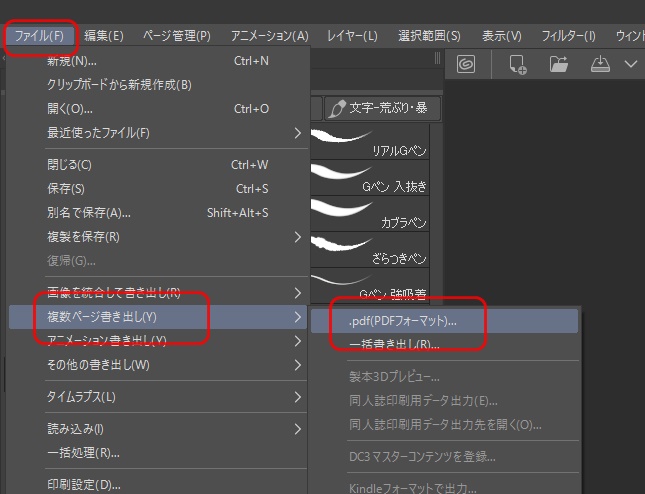The height and width of the screenshot is (494, 645).
Task: Select .pdf(PDFフォーマット)... export option
Action: tap(445, 321)
